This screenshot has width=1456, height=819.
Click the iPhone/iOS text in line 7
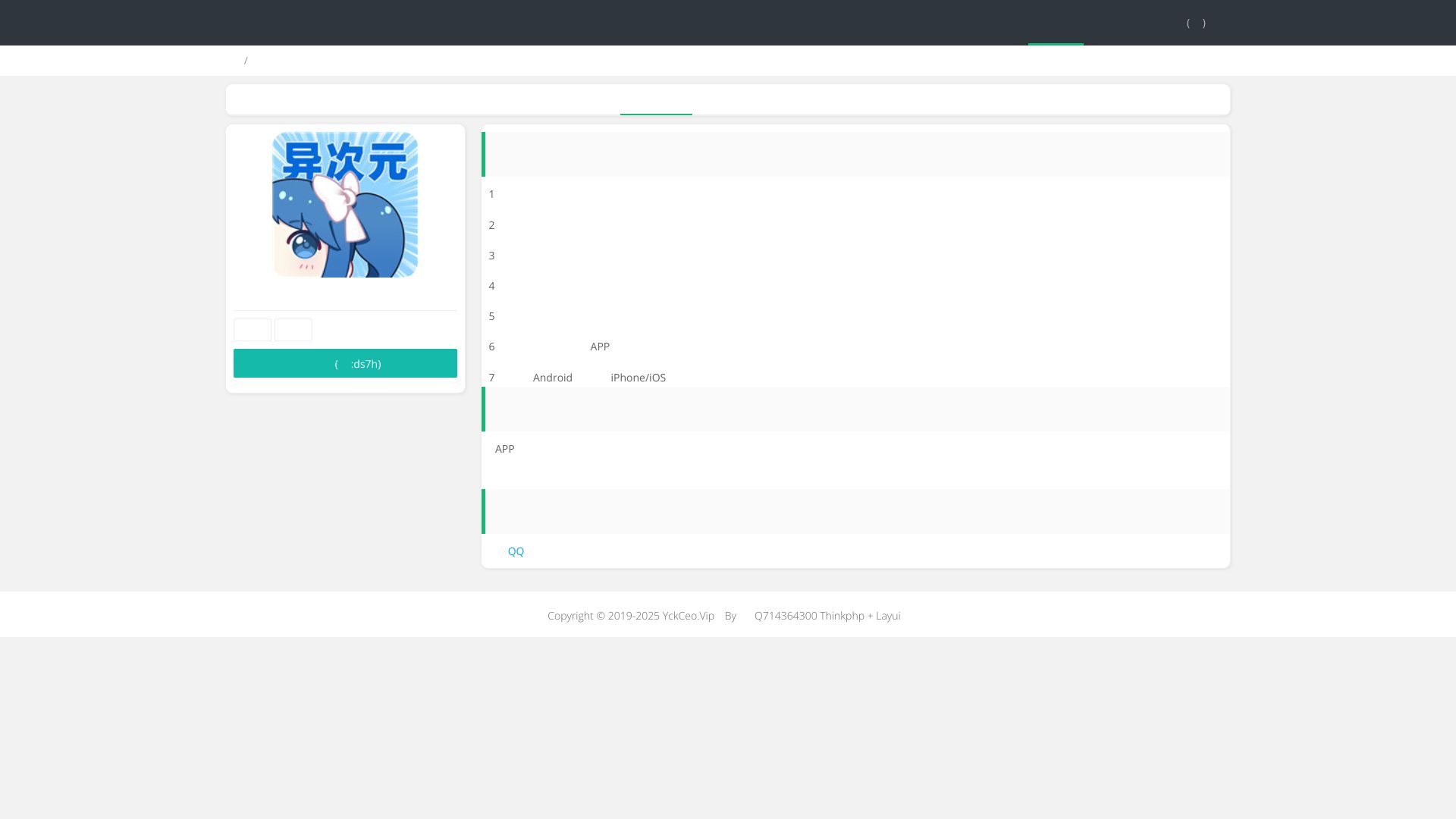[639, 378]
